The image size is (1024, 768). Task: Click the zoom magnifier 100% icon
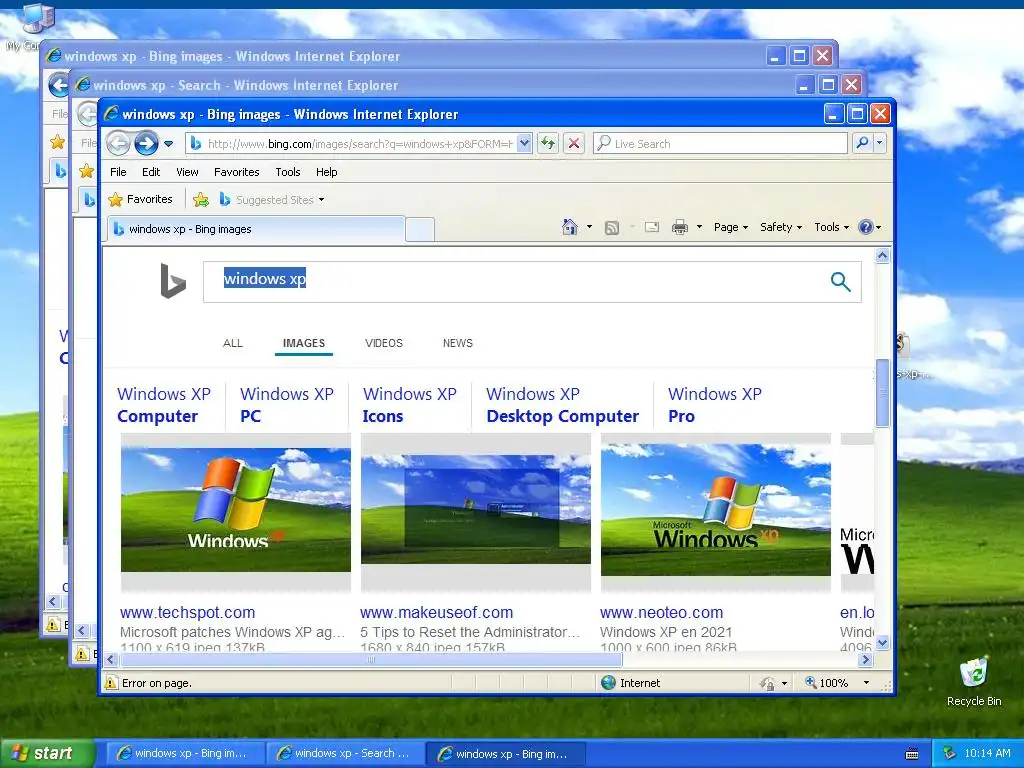click(810, 682)
